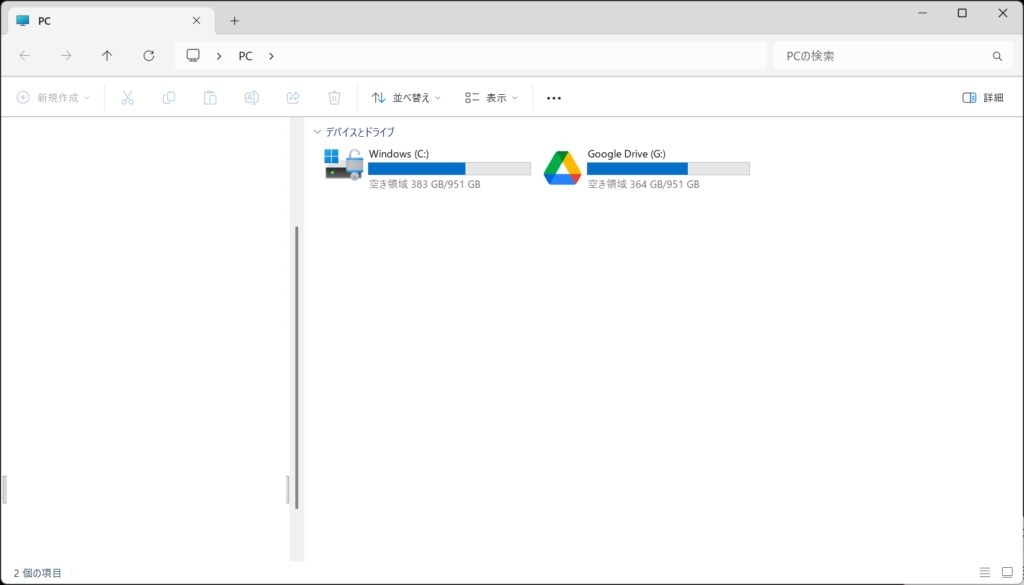The image size is (1024, 585).
Task: Open the 新規作成 new item menu
Action: pyautogui.click(x=53, y=98)
